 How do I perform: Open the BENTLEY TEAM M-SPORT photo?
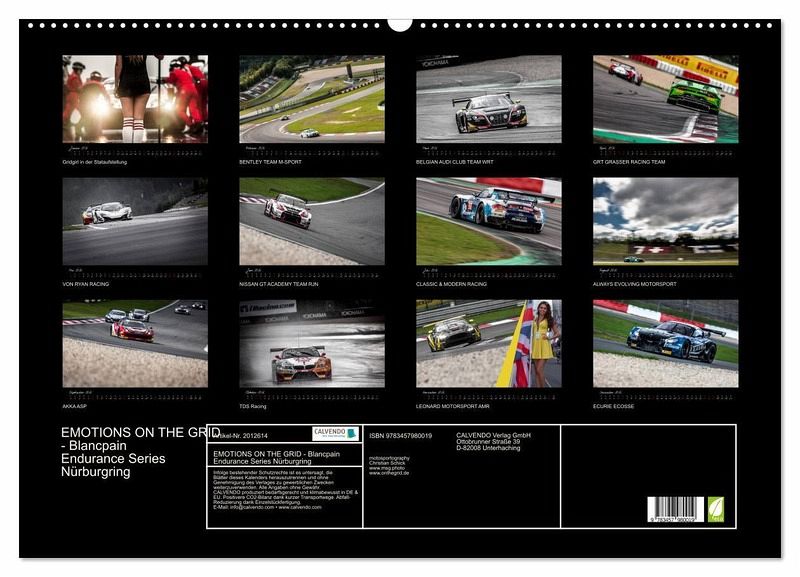coord(311,99)
